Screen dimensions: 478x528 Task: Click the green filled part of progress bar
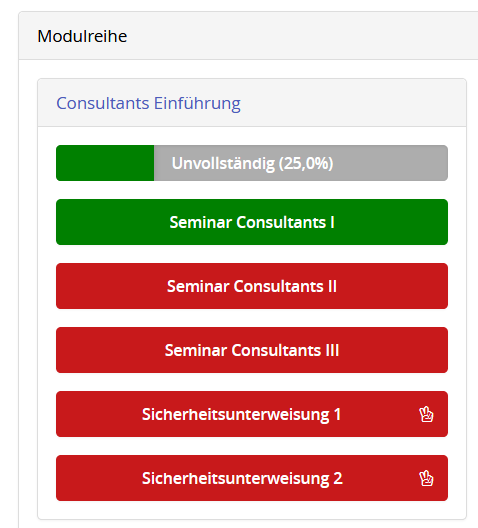click(x=105, y=163)
